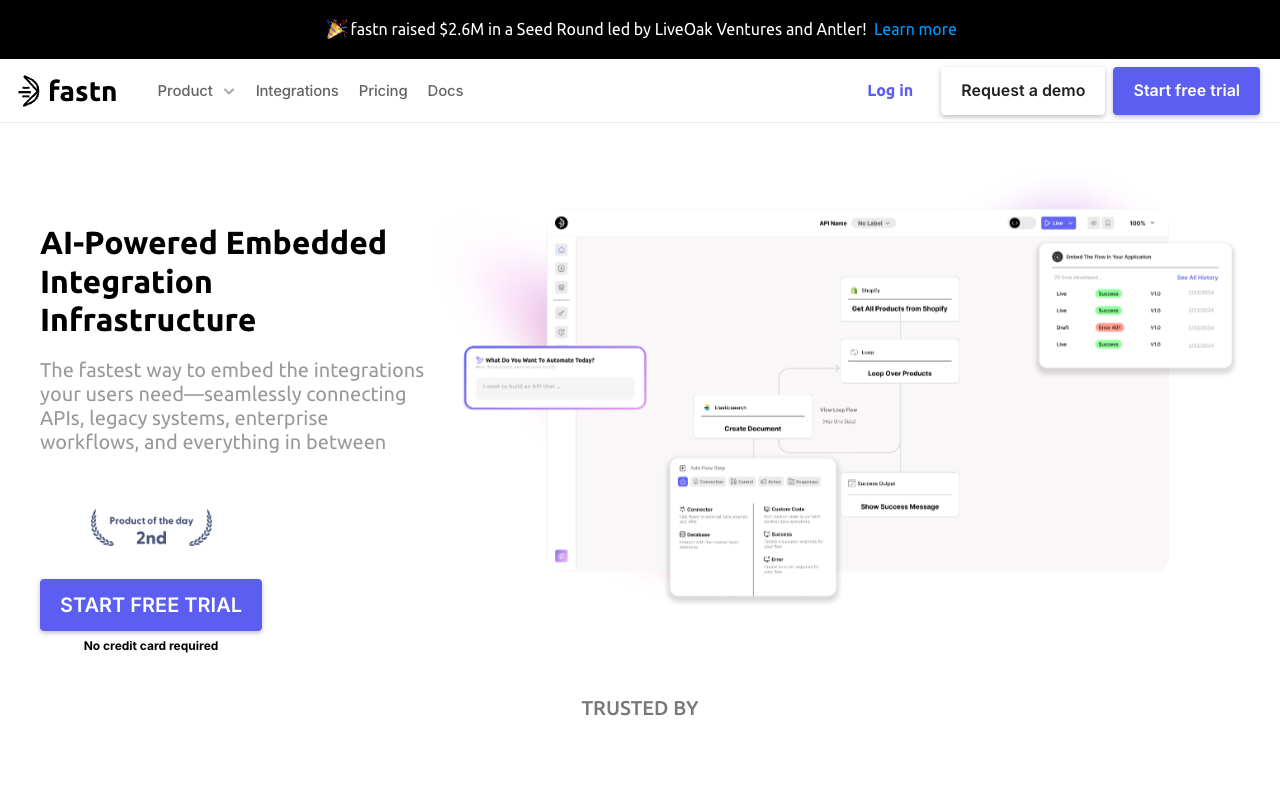Click the mockup's 'I want to build an API' input
The width and height of the screenshot is (1280, 800).
point(555,387)
